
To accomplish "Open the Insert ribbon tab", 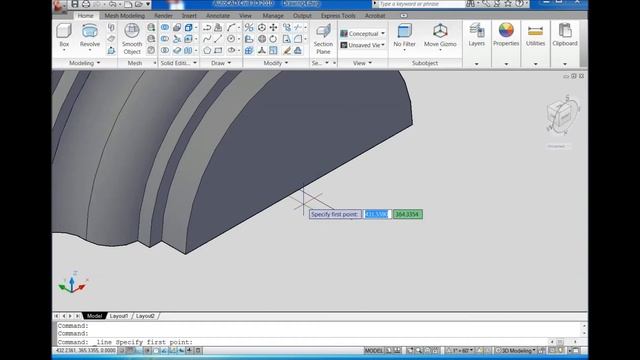I will pos(189,16).
